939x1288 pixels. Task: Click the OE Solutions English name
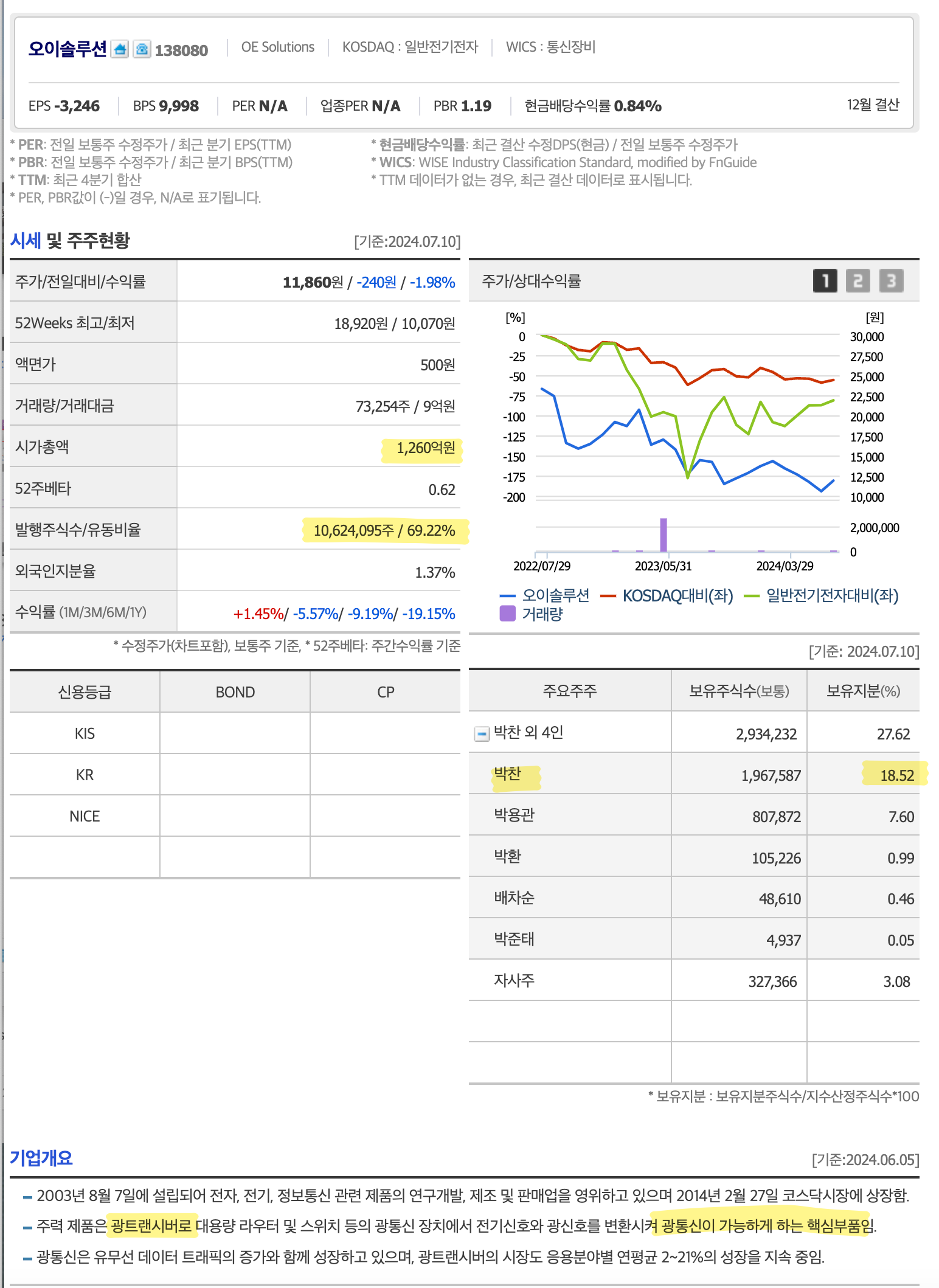tap(278, 47)
